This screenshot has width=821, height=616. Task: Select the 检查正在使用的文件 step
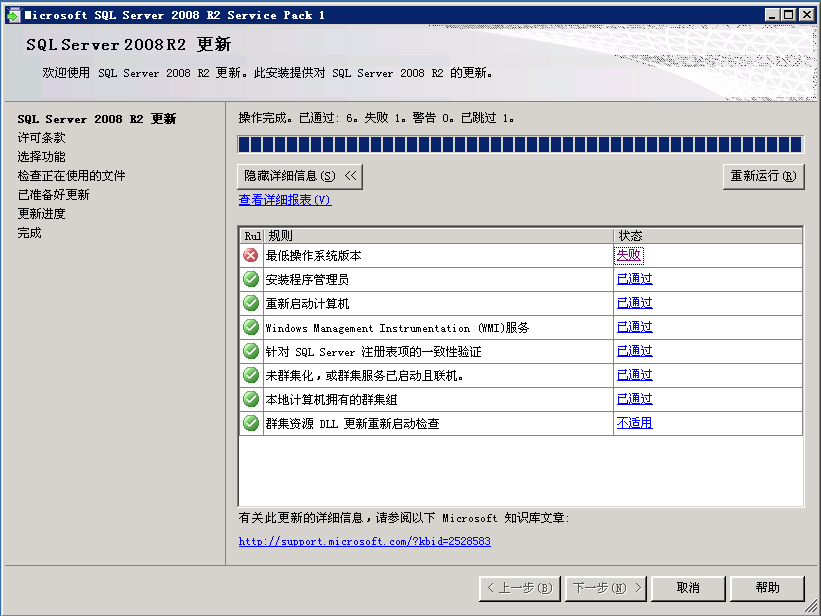[x=71, y=175]
